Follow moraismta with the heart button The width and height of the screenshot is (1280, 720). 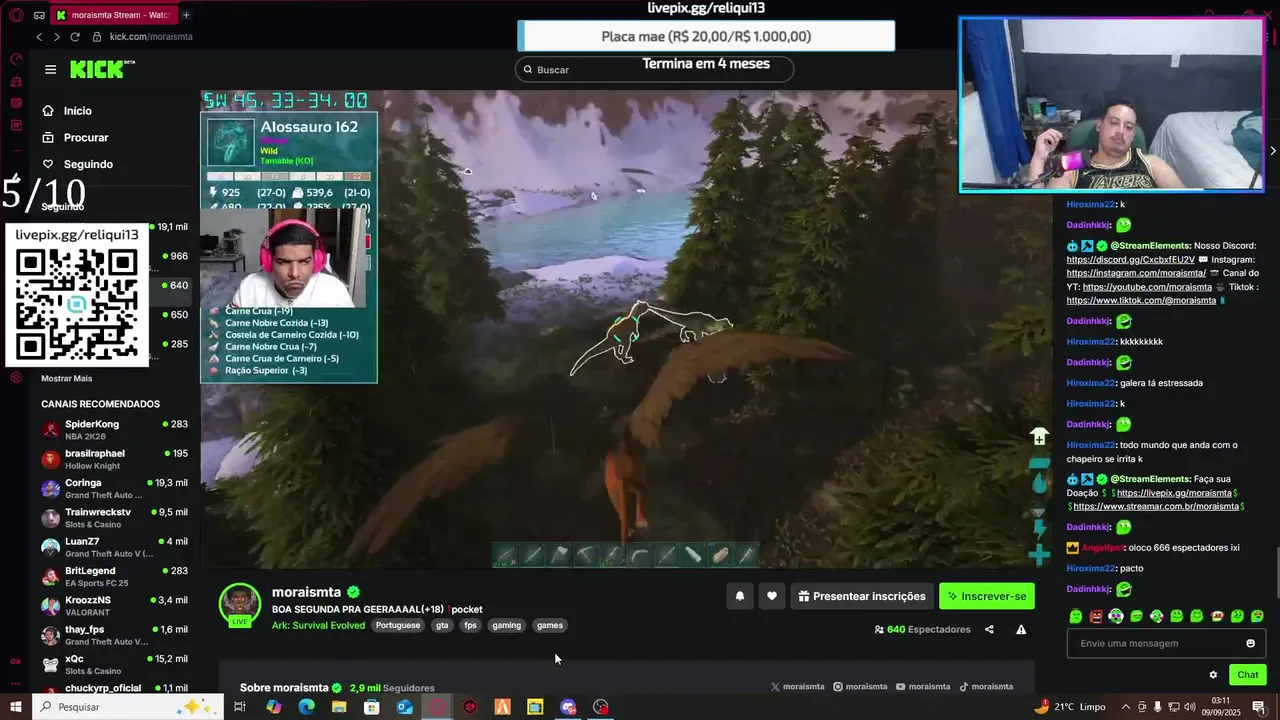[x=772, y=596]
